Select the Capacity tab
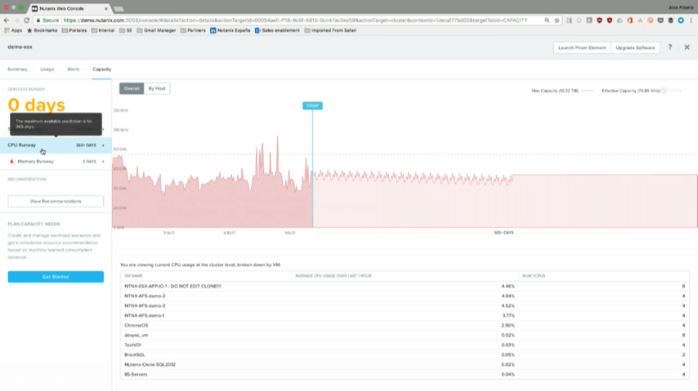The width and height of the screenshot is (698, 391). click(101, 69)
